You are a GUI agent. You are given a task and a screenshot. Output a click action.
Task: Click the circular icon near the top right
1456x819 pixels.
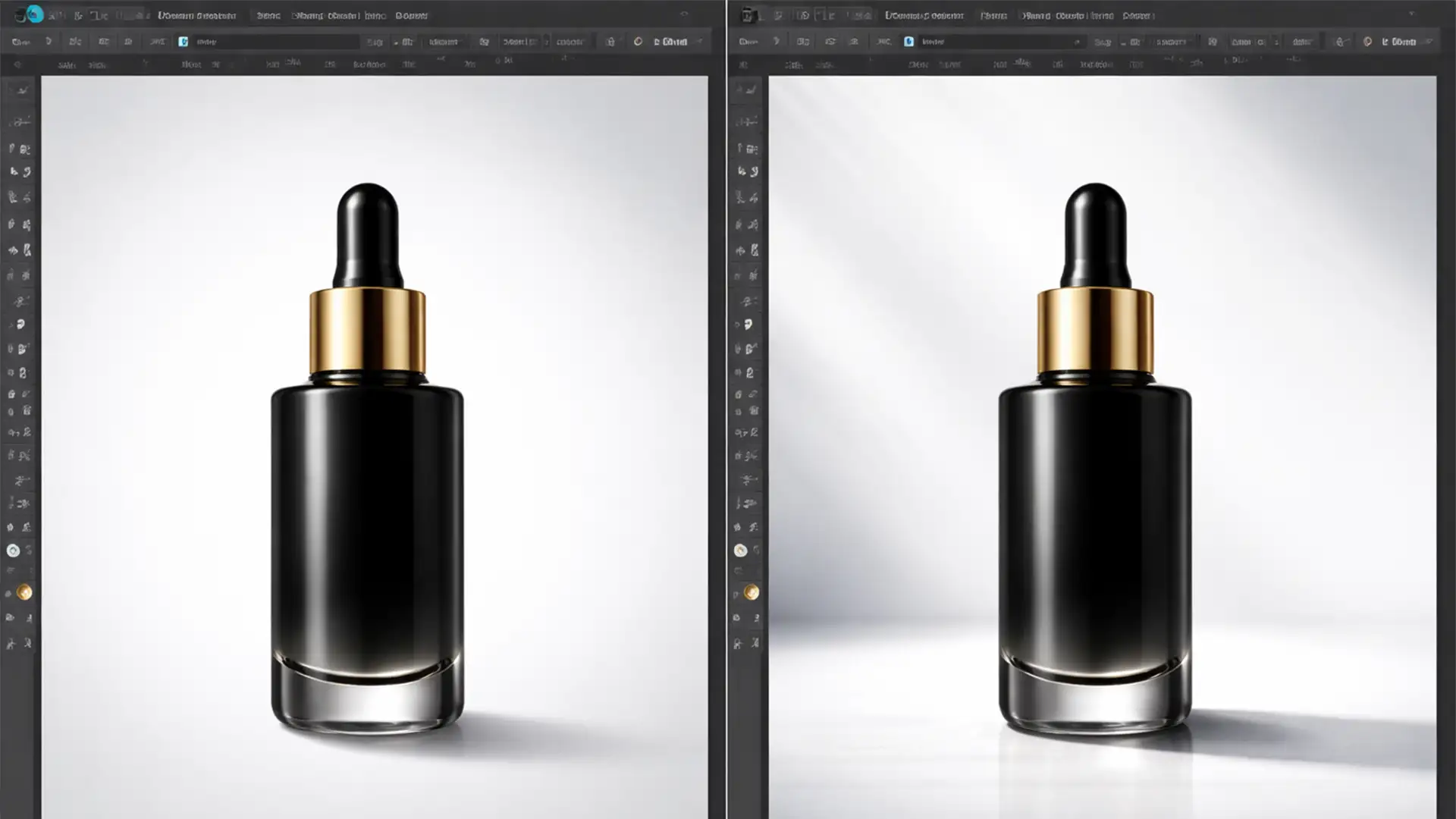pos(637,42)
